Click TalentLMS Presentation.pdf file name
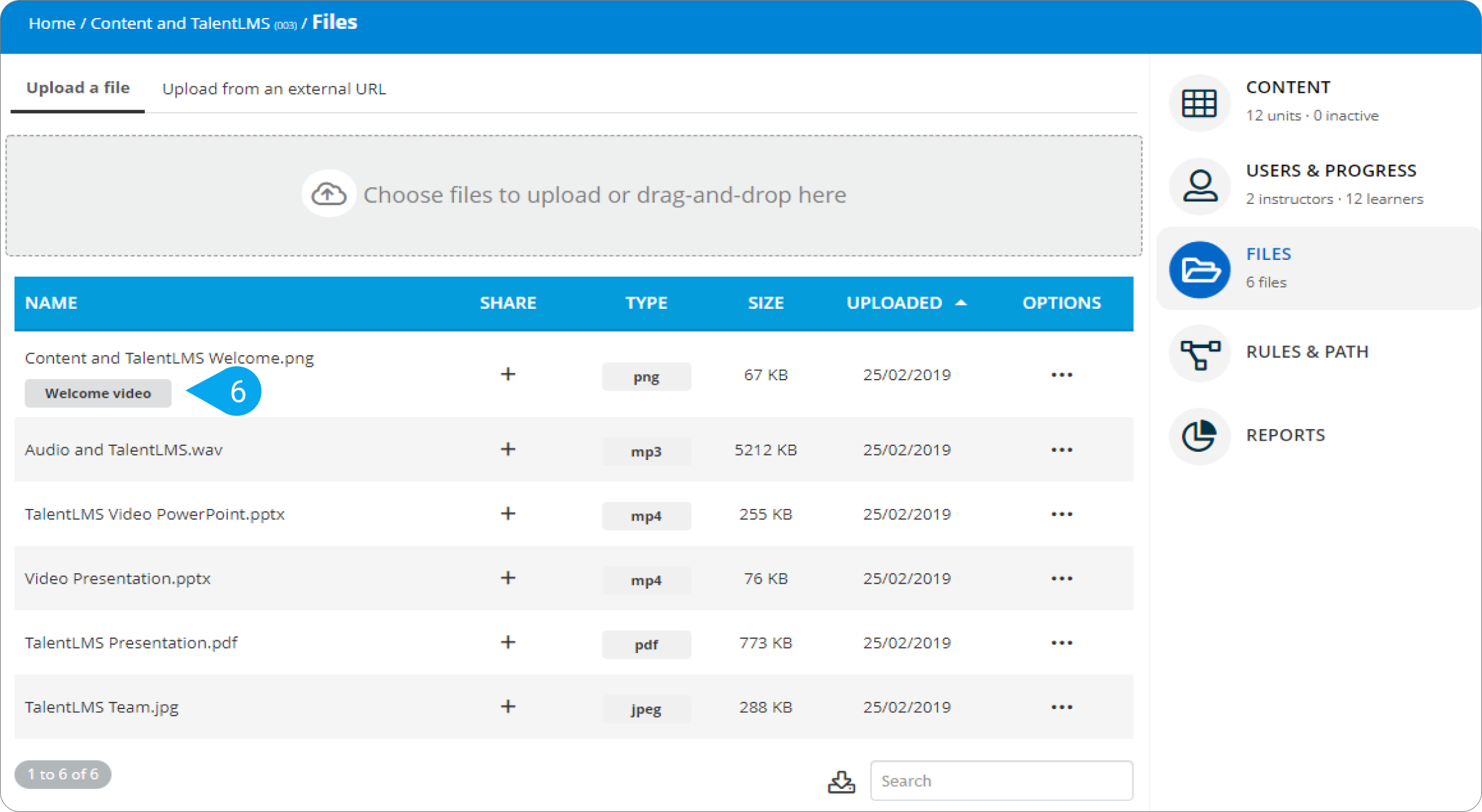 (131, 642)
